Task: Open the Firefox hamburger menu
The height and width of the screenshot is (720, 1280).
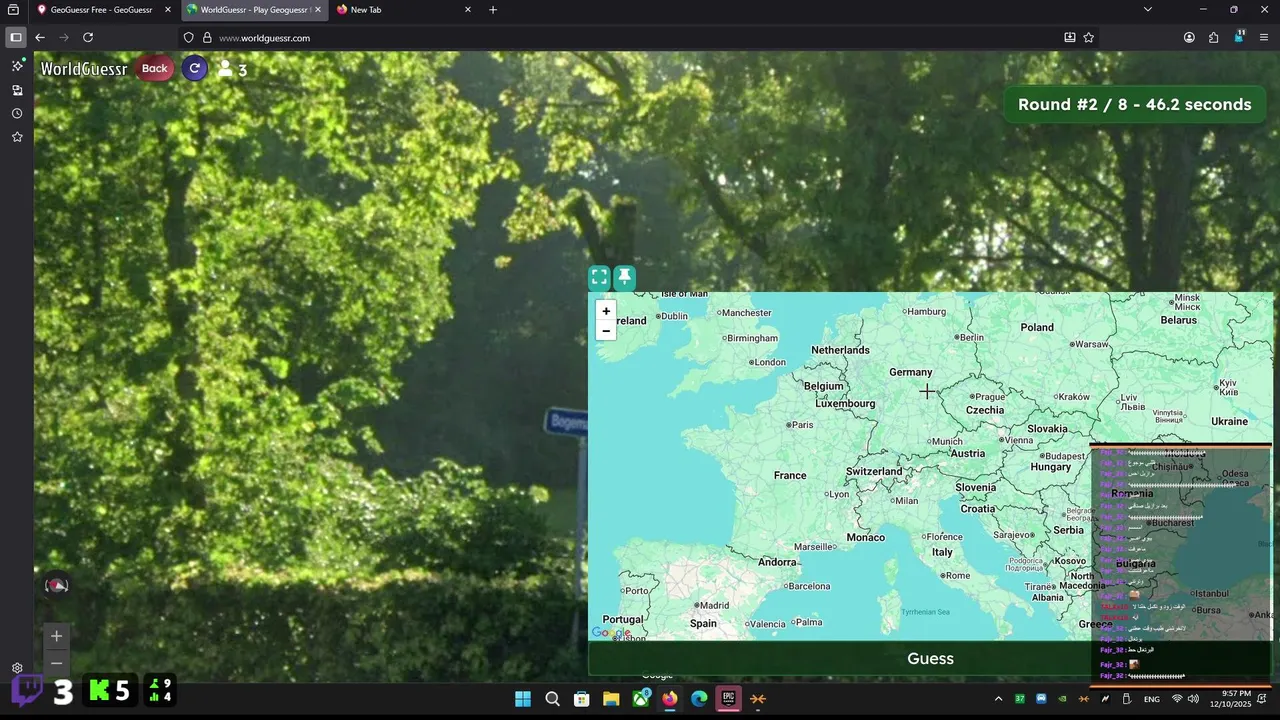Action: (1264, 37)
